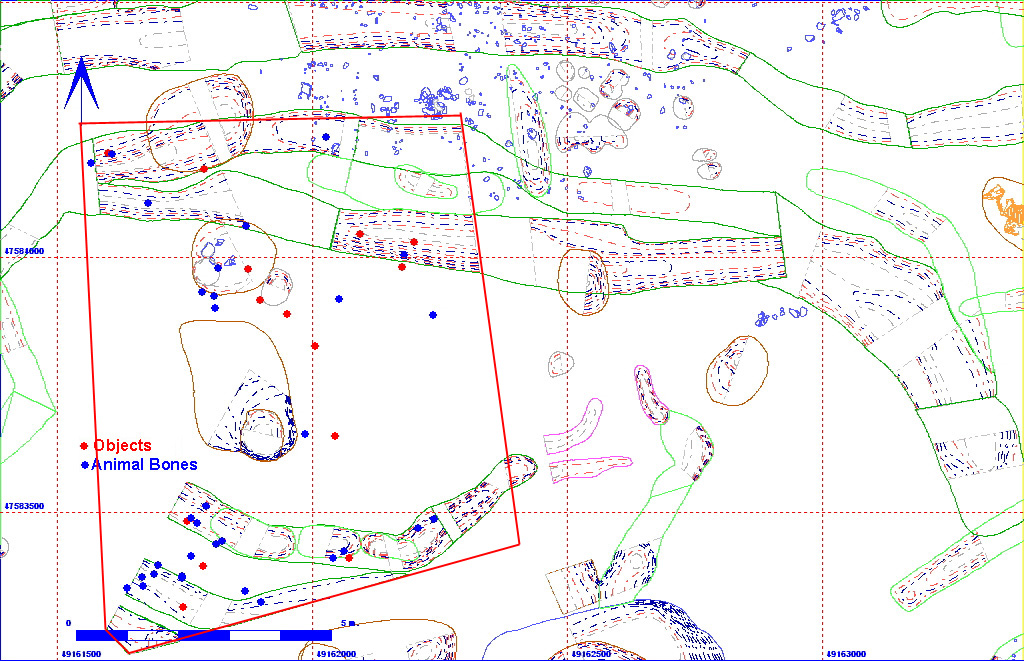This screenshot has width=1024, height=661.
Task: Click the Objects legend label
Action: click(x=122, y=445)
